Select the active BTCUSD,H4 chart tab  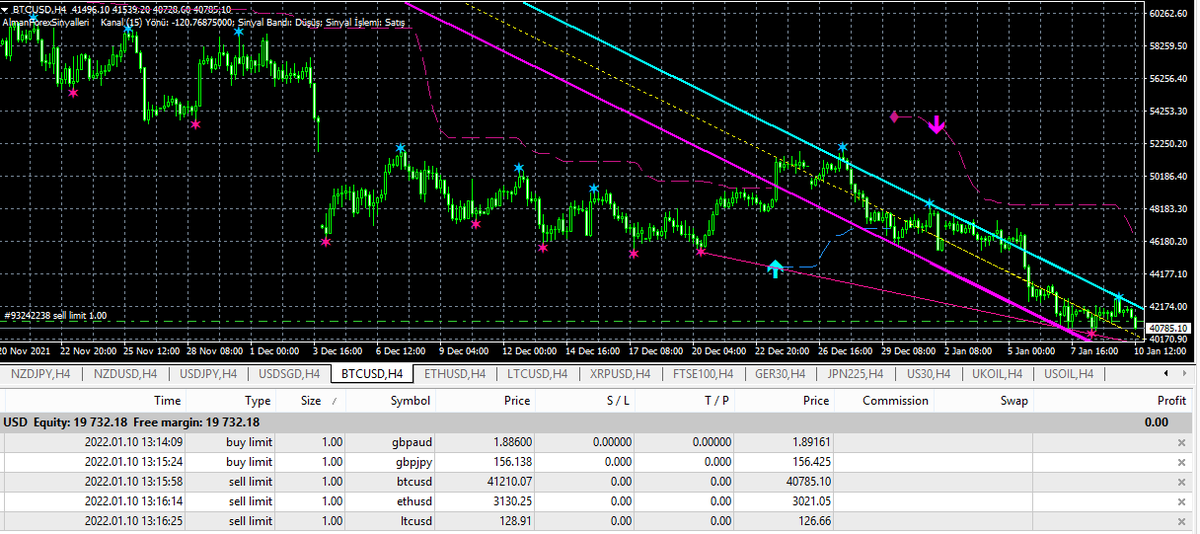(x=371, y=374)
